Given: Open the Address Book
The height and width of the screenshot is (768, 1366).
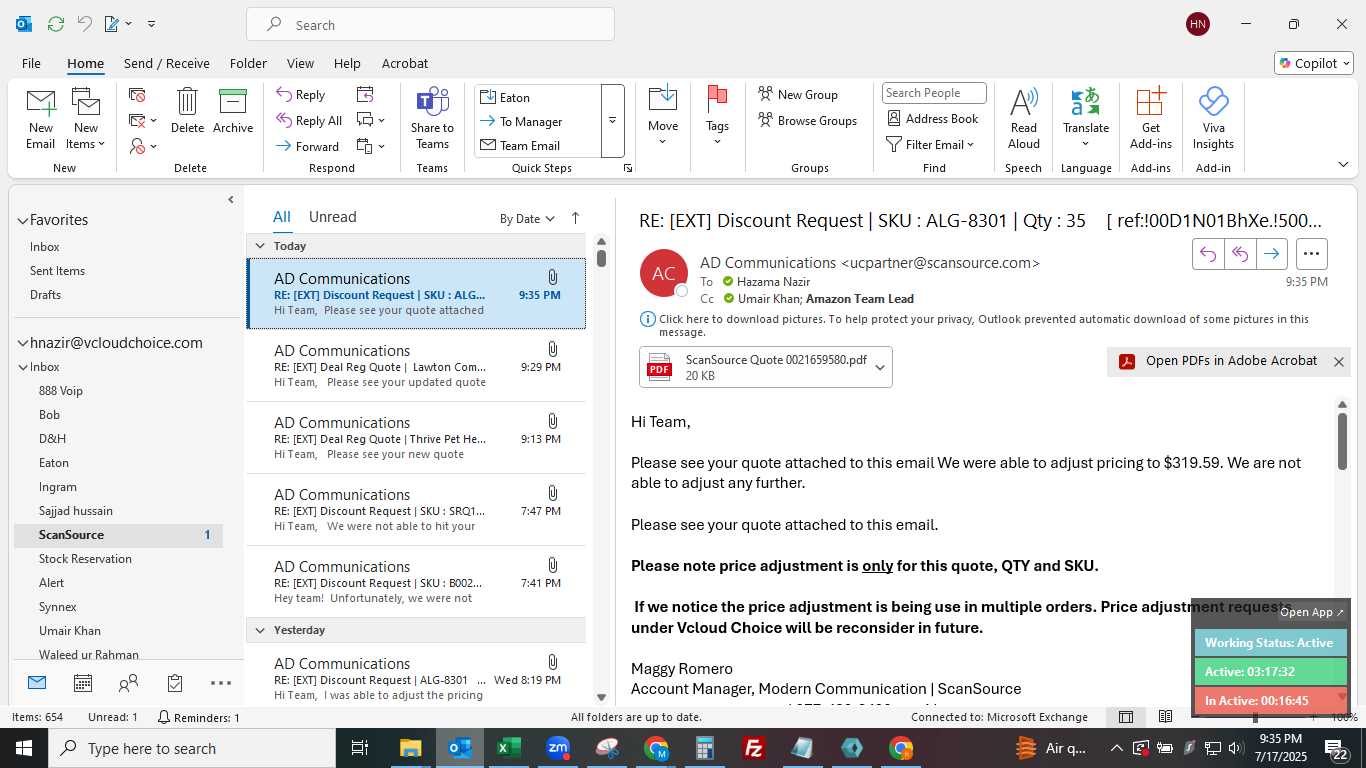Looking at the screenshot, I should click(x=933, y=118).
